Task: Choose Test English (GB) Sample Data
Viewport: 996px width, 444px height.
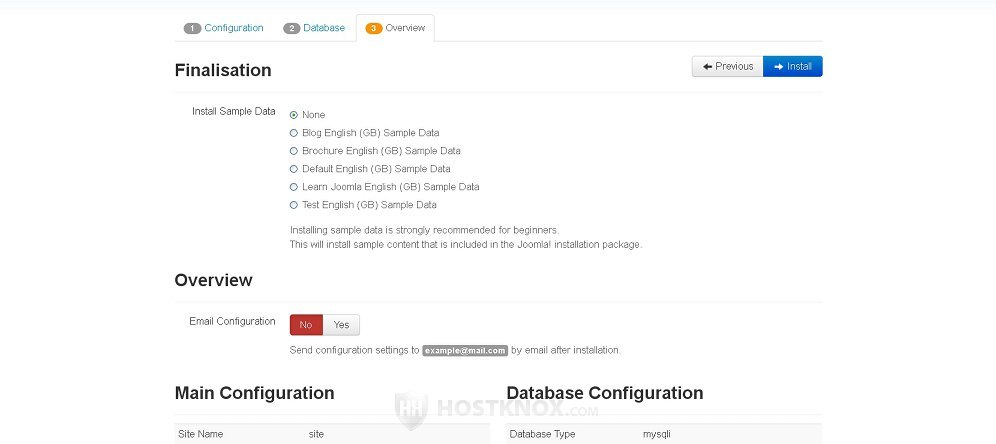Action: [294, 205]
